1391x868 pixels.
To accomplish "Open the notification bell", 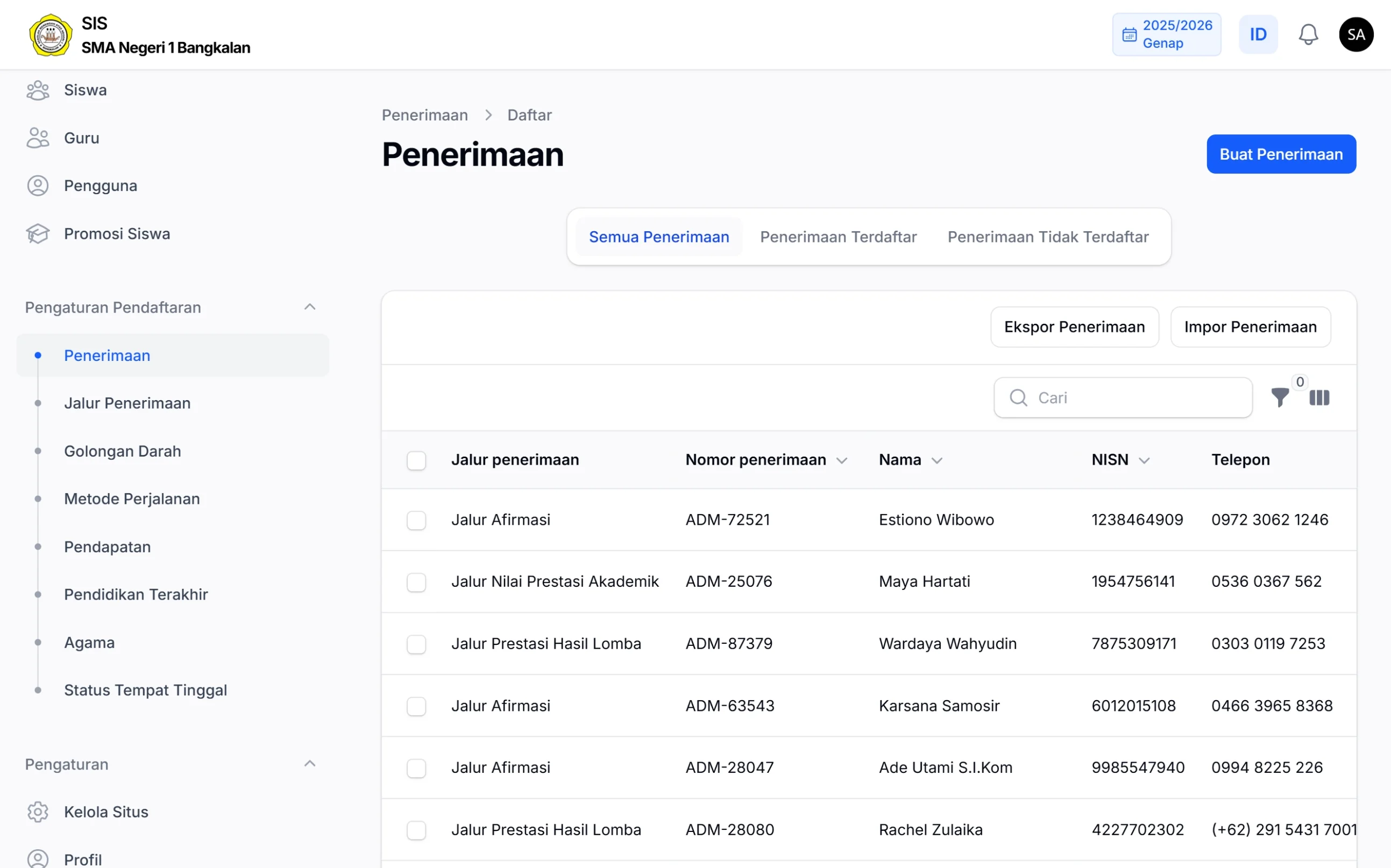I will [x=1308, y=34].
